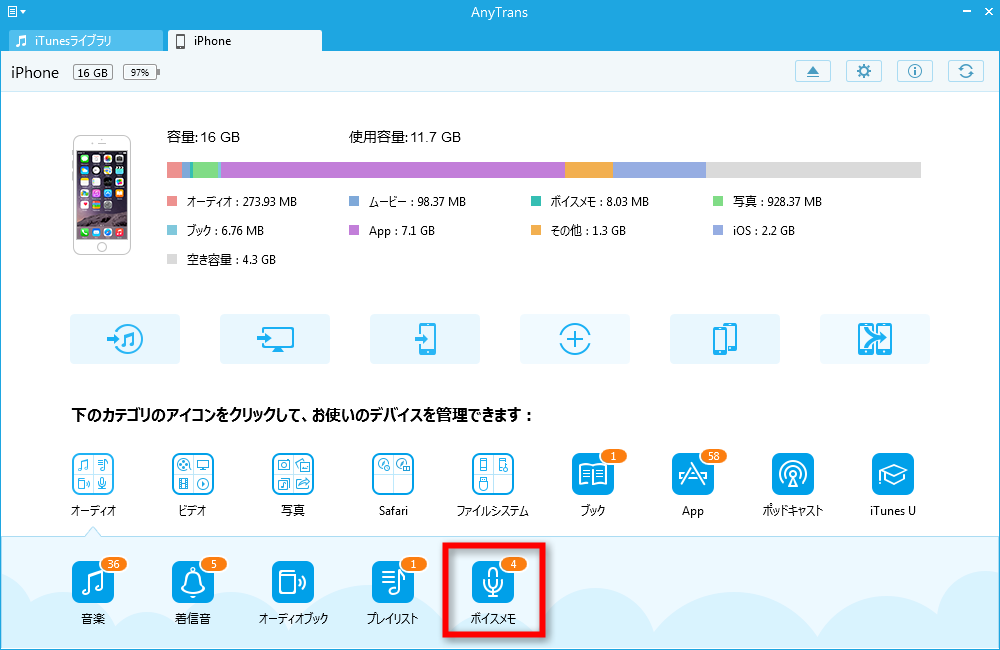Click the 容量: 16 GB text
This screenshot has height=650, width=1000.
point(203,137)
